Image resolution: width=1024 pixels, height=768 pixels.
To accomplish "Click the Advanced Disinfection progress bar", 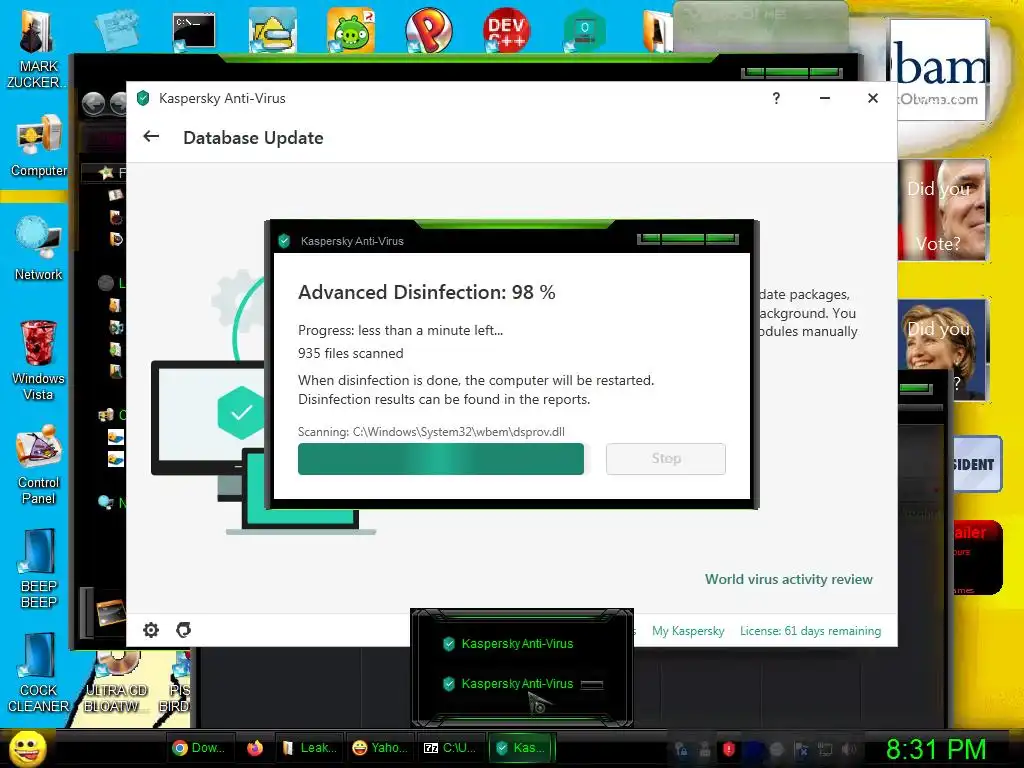I will pyautogui.click(x=441, y=458).
